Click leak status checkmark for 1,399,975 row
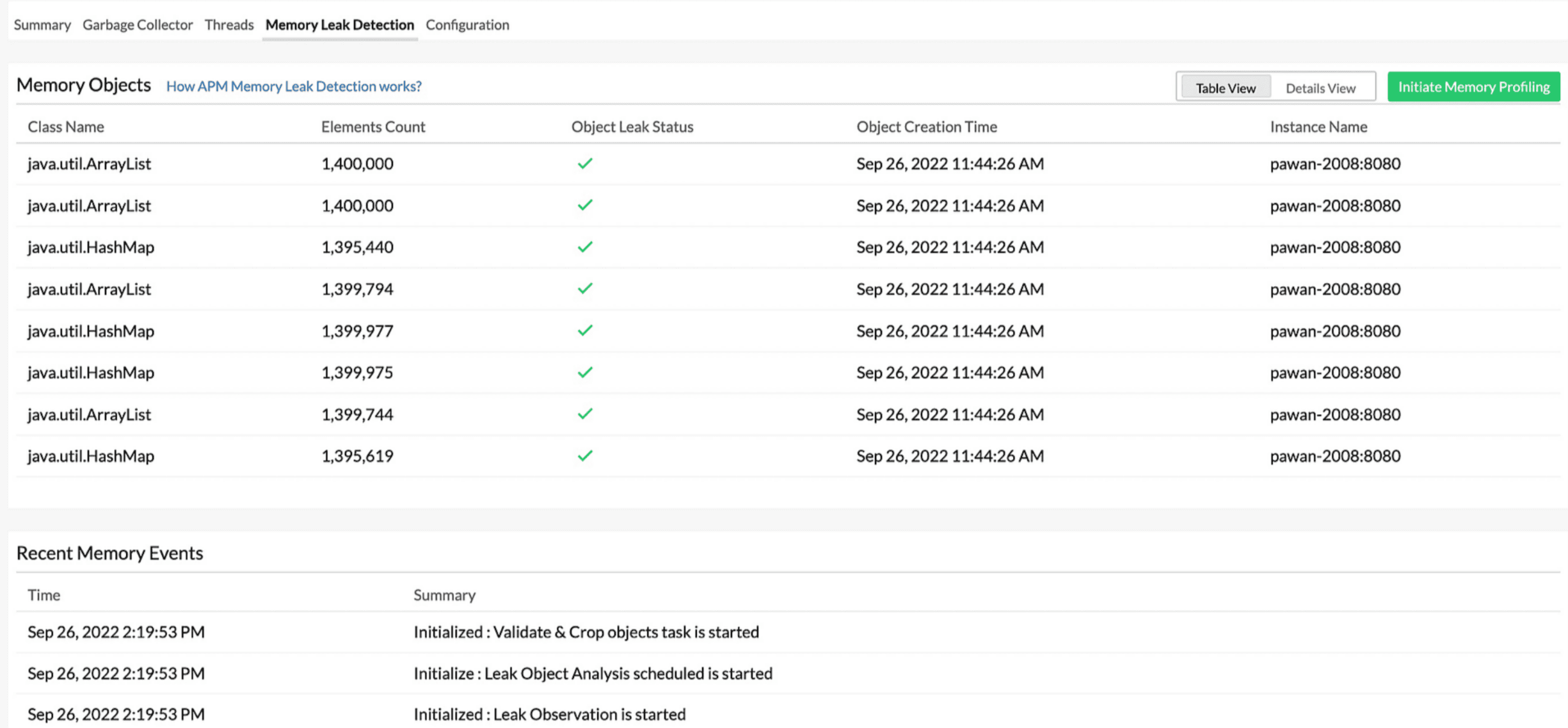The height and width of the screenshot is (728, 1568). click(x=584, y=373)
